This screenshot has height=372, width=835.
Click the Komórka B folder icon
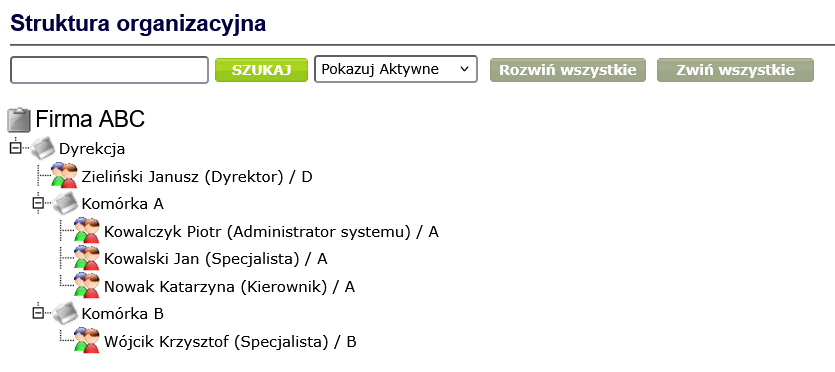pos(65,313)
